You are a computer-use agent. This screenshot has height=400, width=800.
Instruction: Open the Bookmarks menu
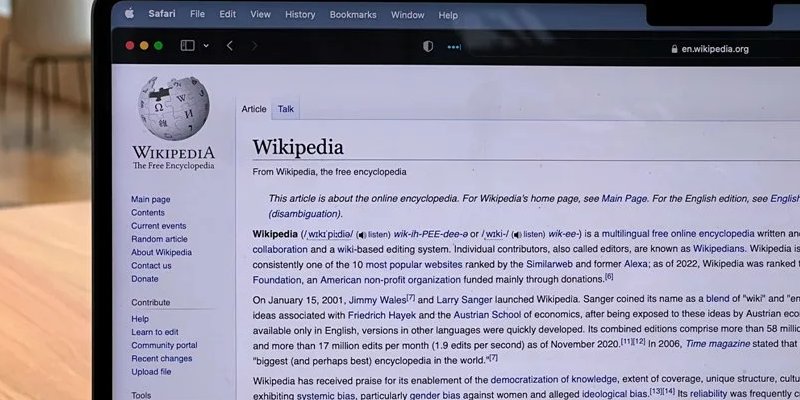(x=353, y=15)
